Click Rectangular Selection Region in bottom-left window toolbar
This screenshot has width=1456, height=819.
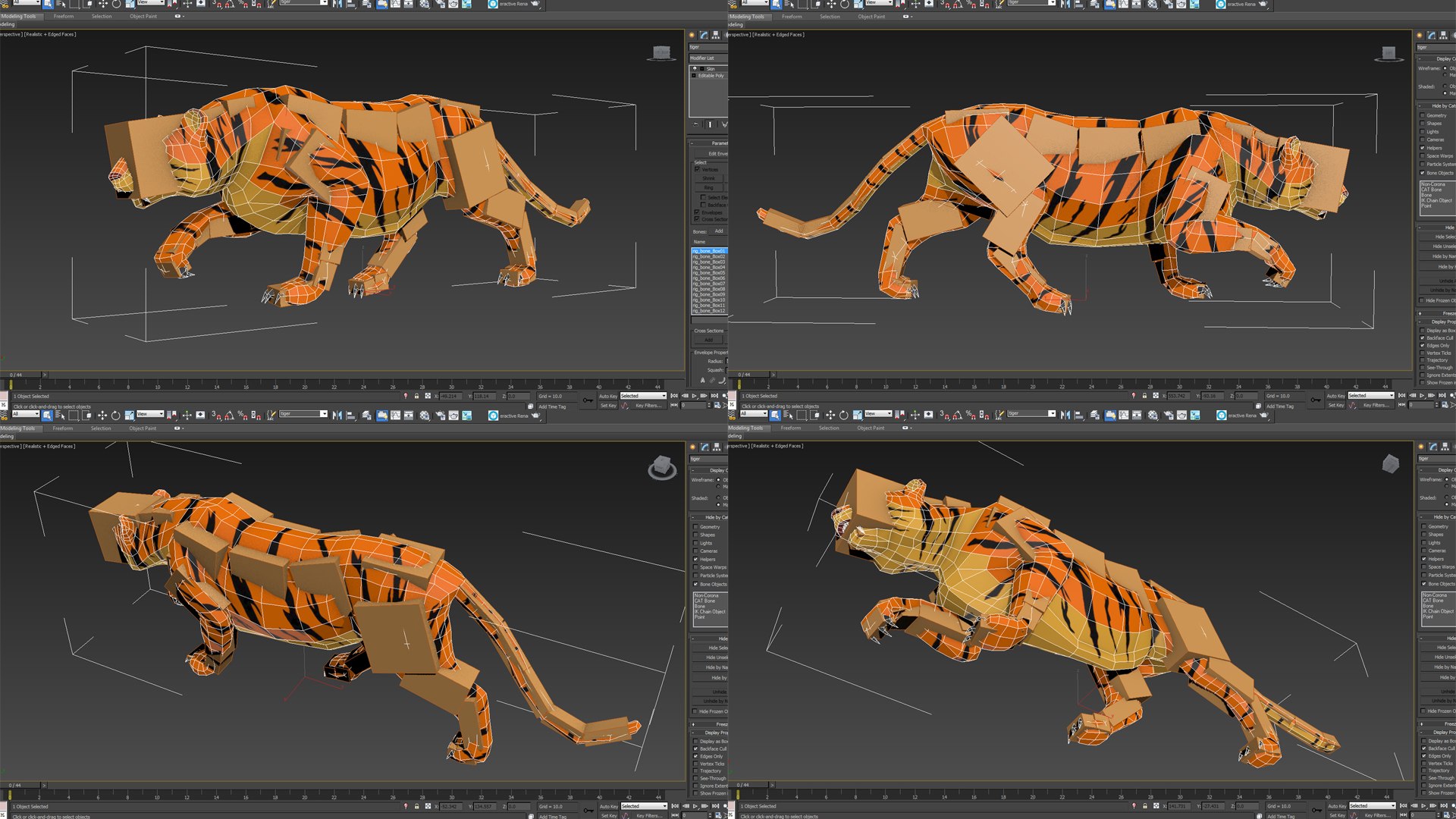(74, 416)
